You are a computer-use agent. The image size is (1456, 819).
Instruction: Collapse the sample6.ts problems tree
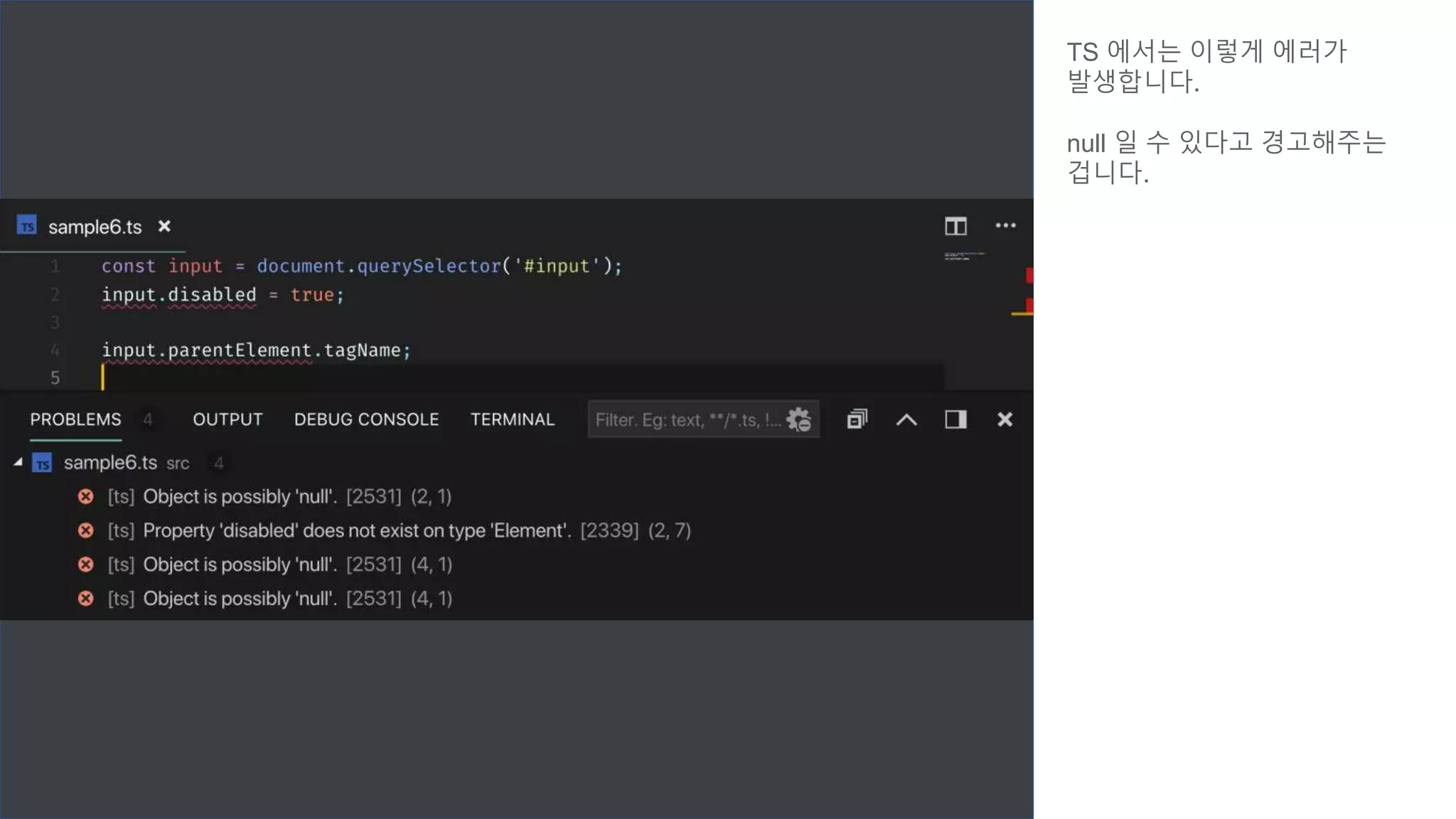tap(18, 463)
